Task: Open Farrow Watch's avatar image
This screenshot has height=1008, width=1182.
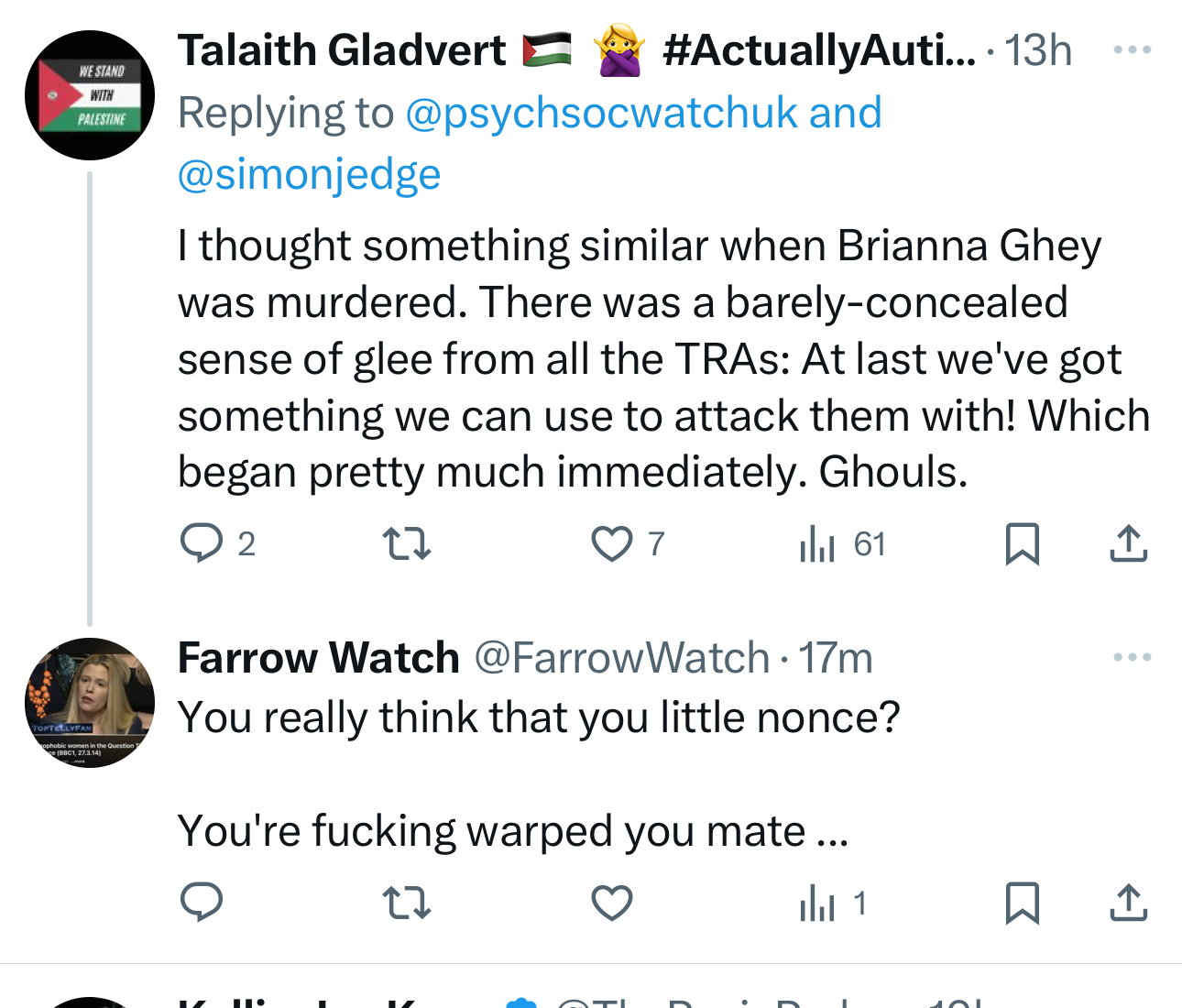Action: click(x=90, y=703)
